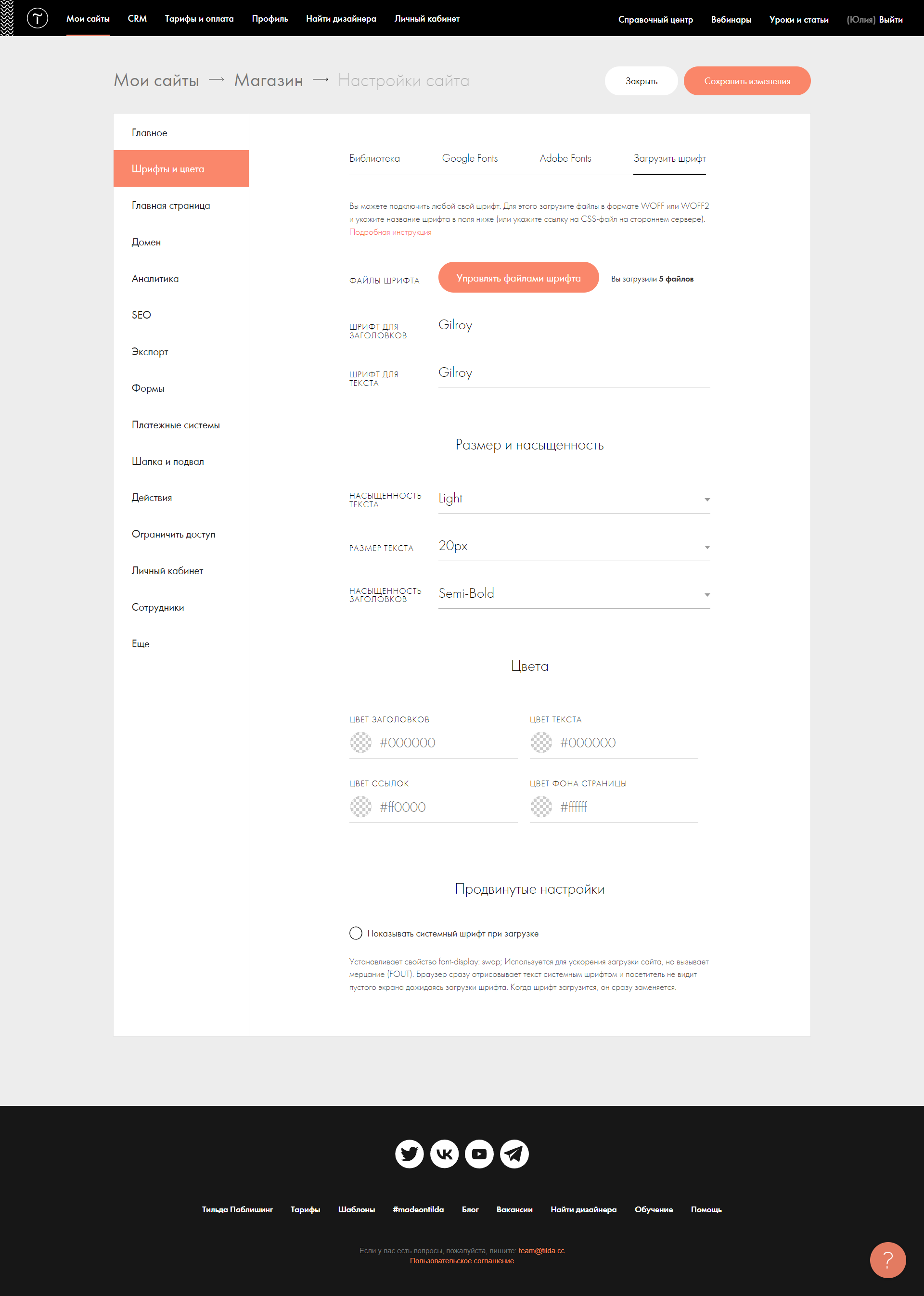This screenshot has height=1296, width=924.
Task: Open the VK social icon
Action: tap(444, 1153)
